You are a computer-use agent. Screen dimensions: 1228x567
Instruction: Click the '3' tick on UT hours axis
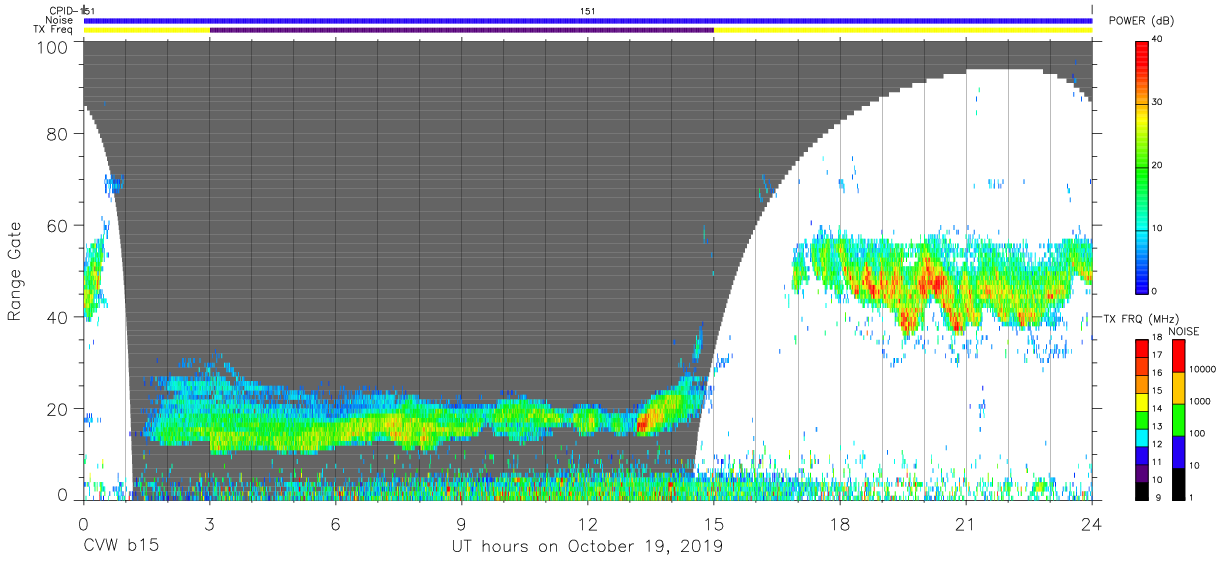pyautogui.click(x=210, y=523)
